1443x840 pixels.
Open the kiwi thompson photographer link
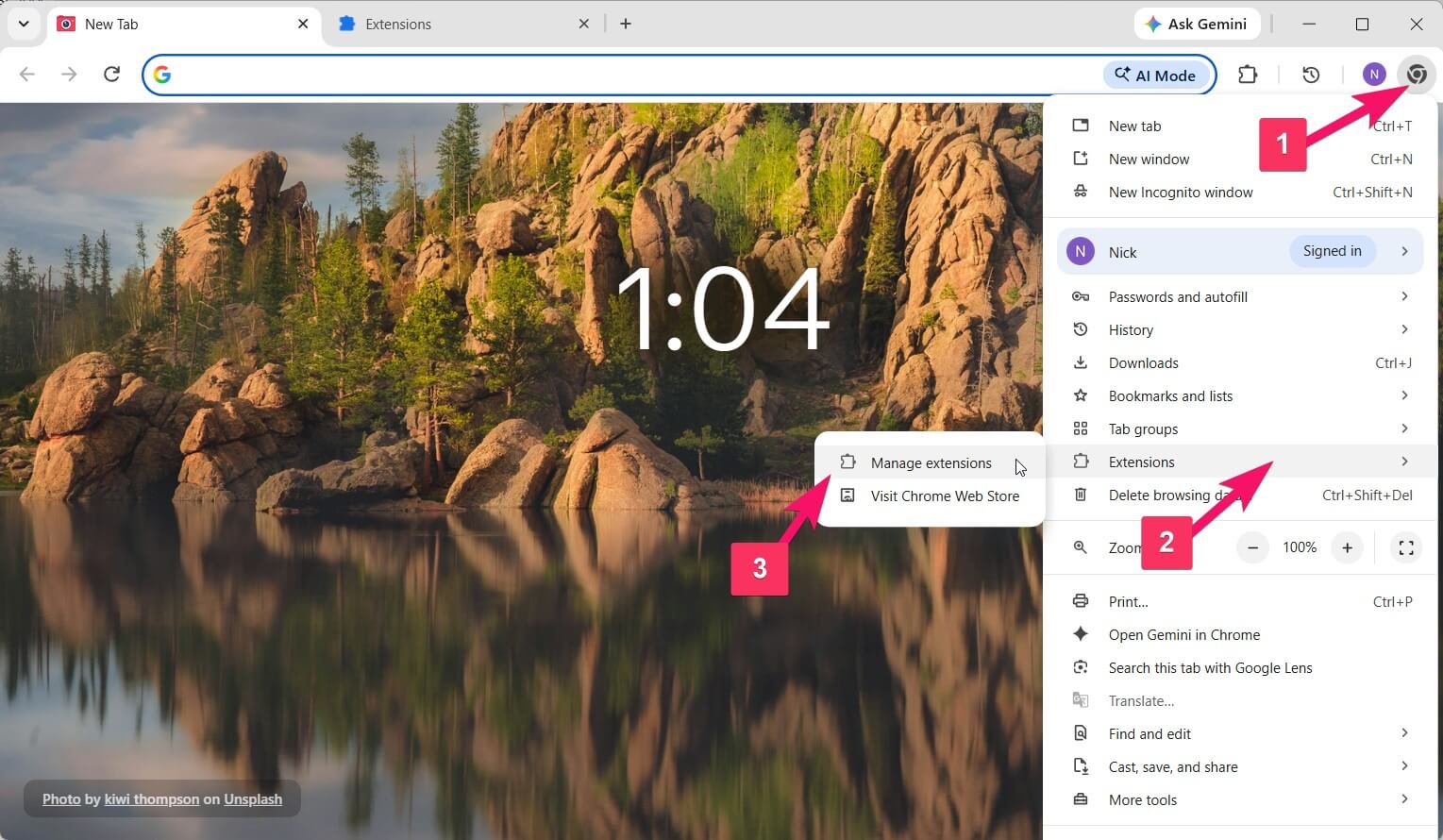(152, 798)
